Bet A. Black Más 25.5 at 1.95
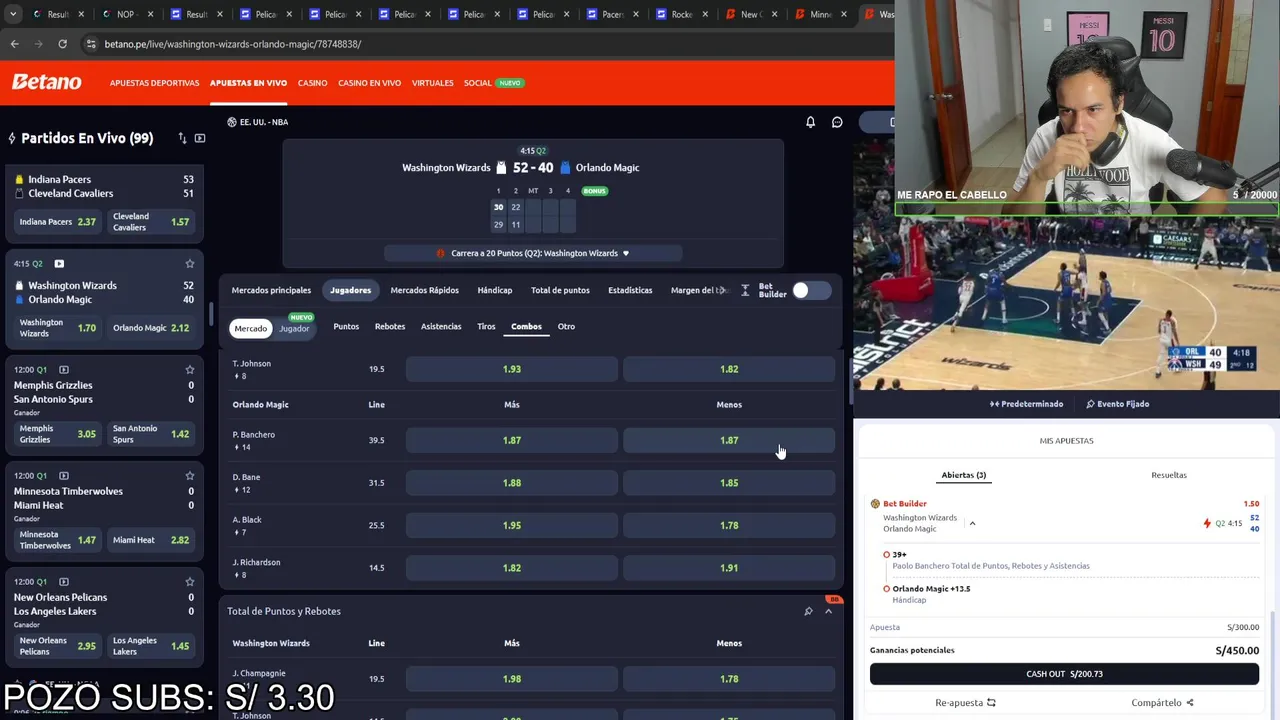1280x720 pixels. [512, 525]
